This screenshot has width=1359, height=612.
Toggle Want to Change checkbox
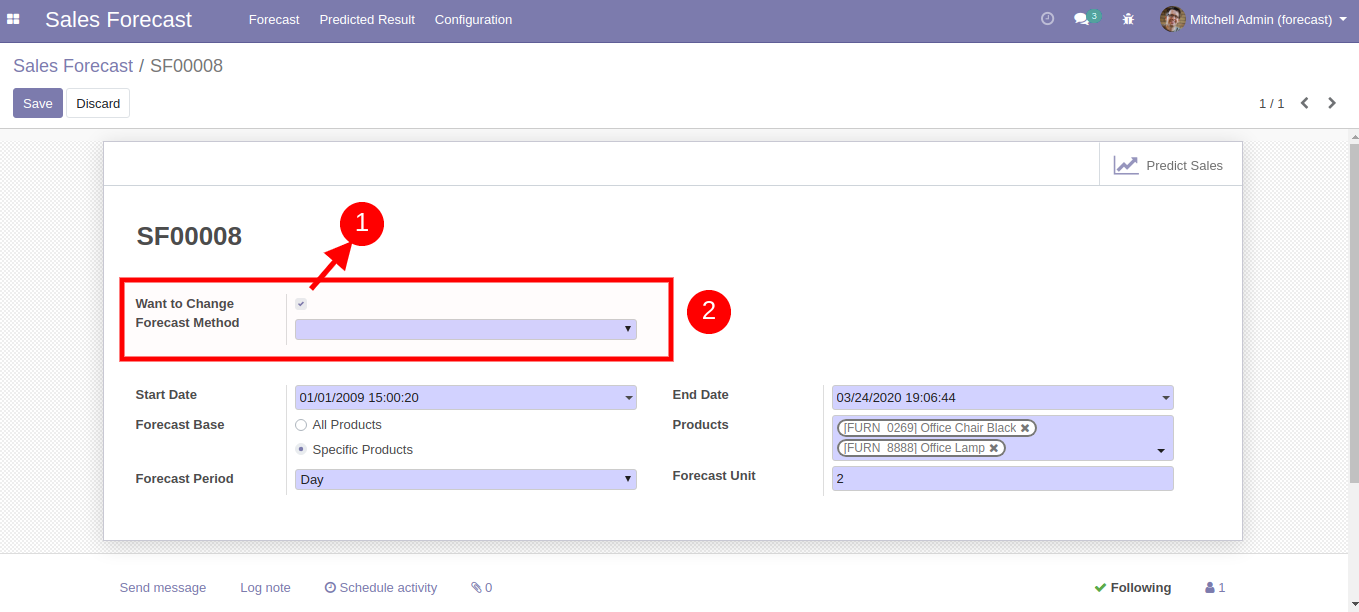click(x=301, y=304)
